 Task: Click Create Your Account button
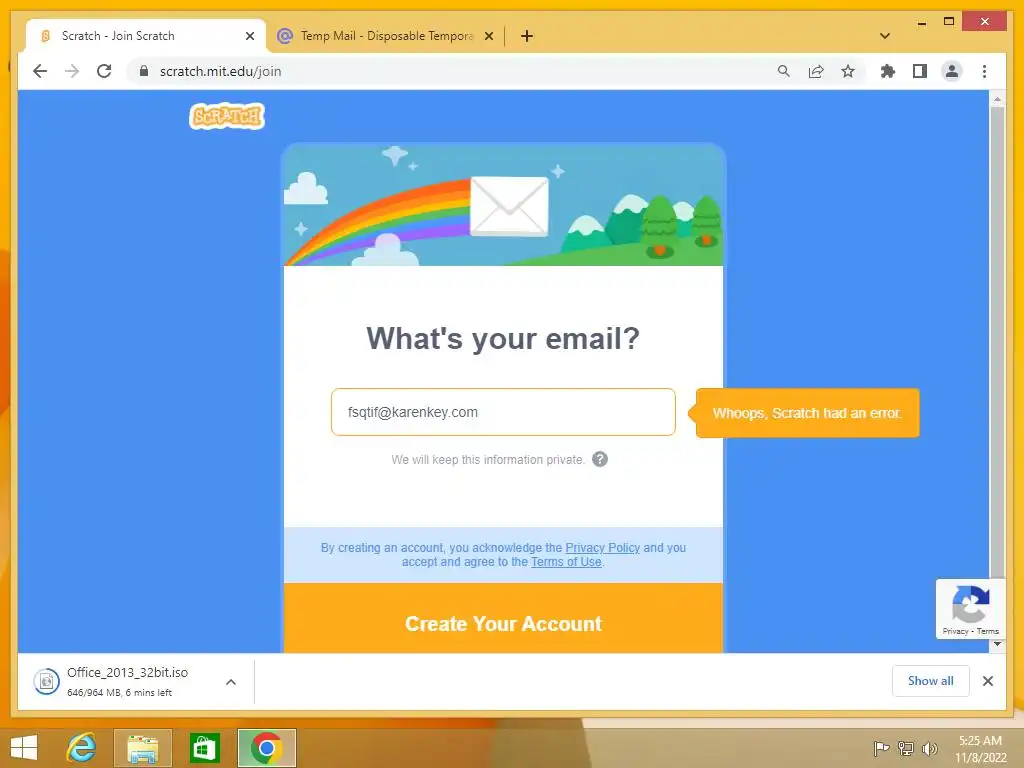click(503, 618)
